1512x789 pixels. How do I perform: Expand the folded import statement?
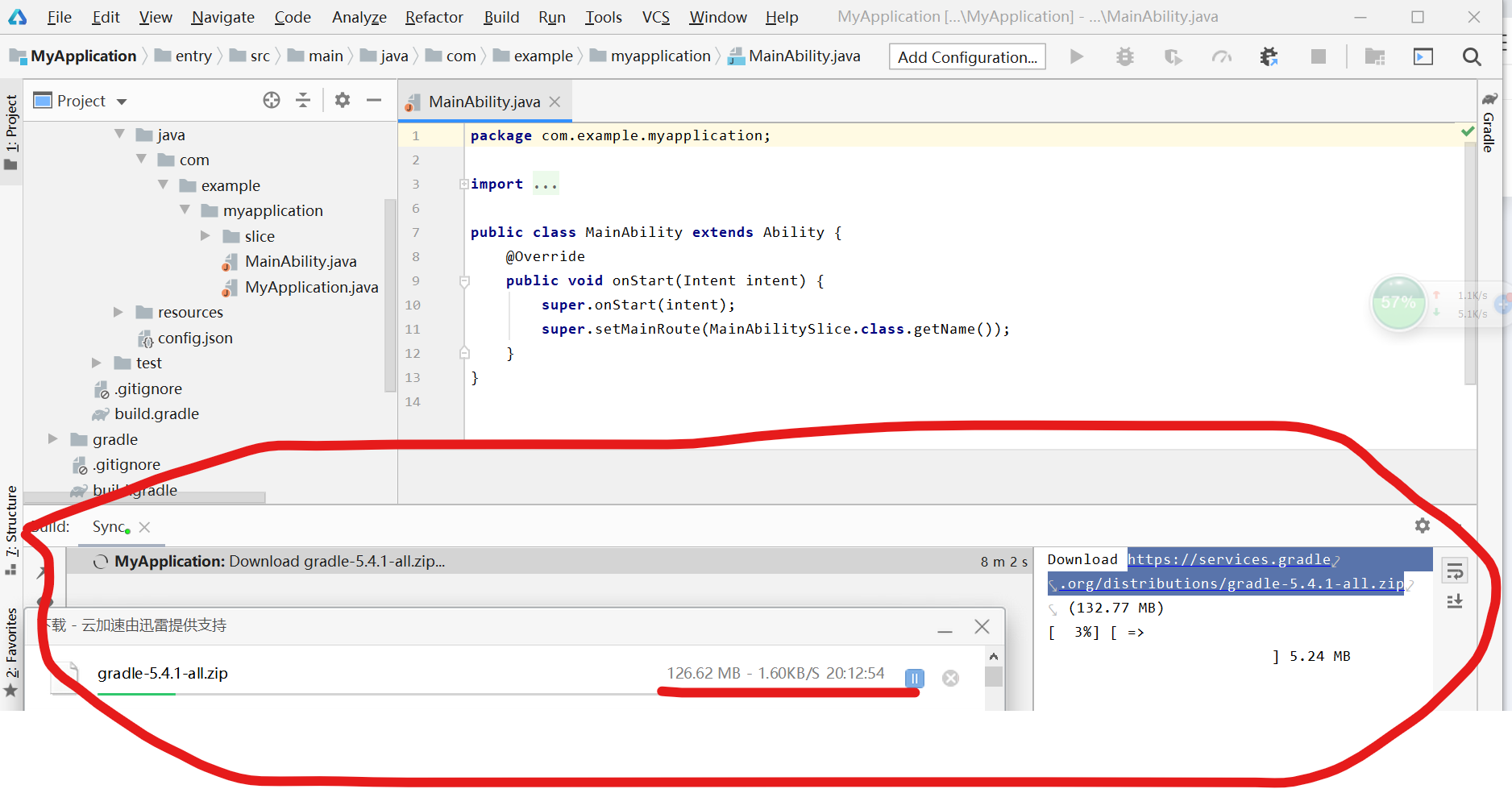tap(464, 184)
